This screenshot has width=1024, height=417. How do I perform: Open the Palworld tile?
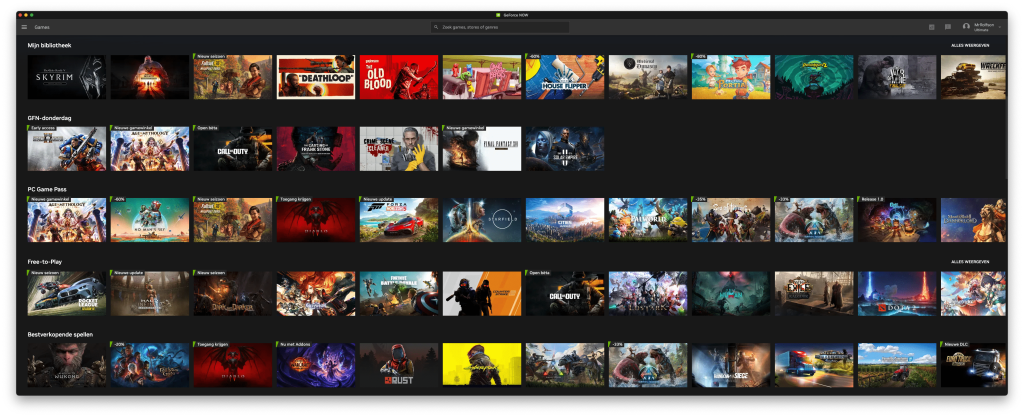pos(648,221)
